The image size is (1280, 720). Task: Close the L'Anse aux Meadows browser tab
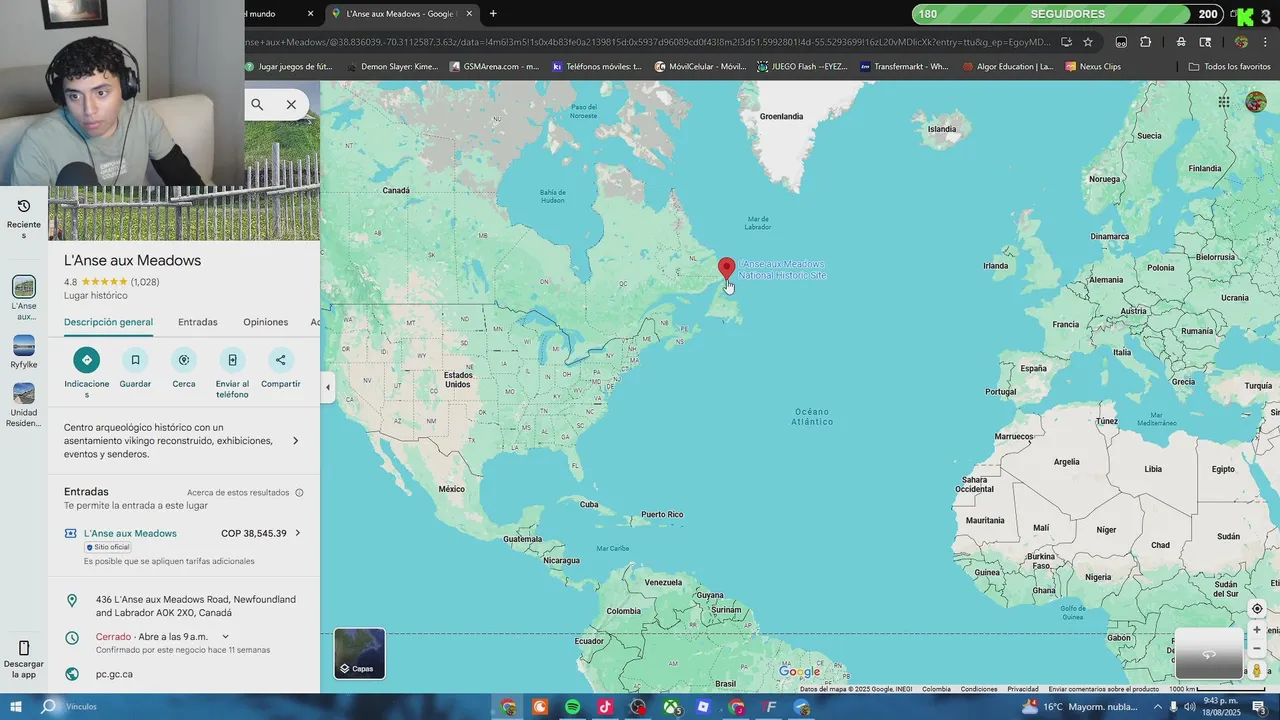point(469,14)
